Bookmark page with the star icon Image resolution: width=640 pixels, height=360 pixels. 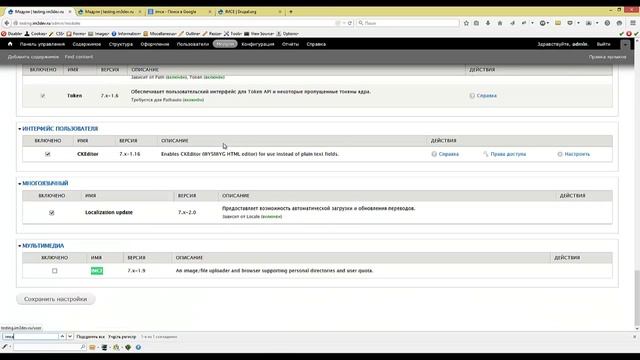tap(467, 23)
